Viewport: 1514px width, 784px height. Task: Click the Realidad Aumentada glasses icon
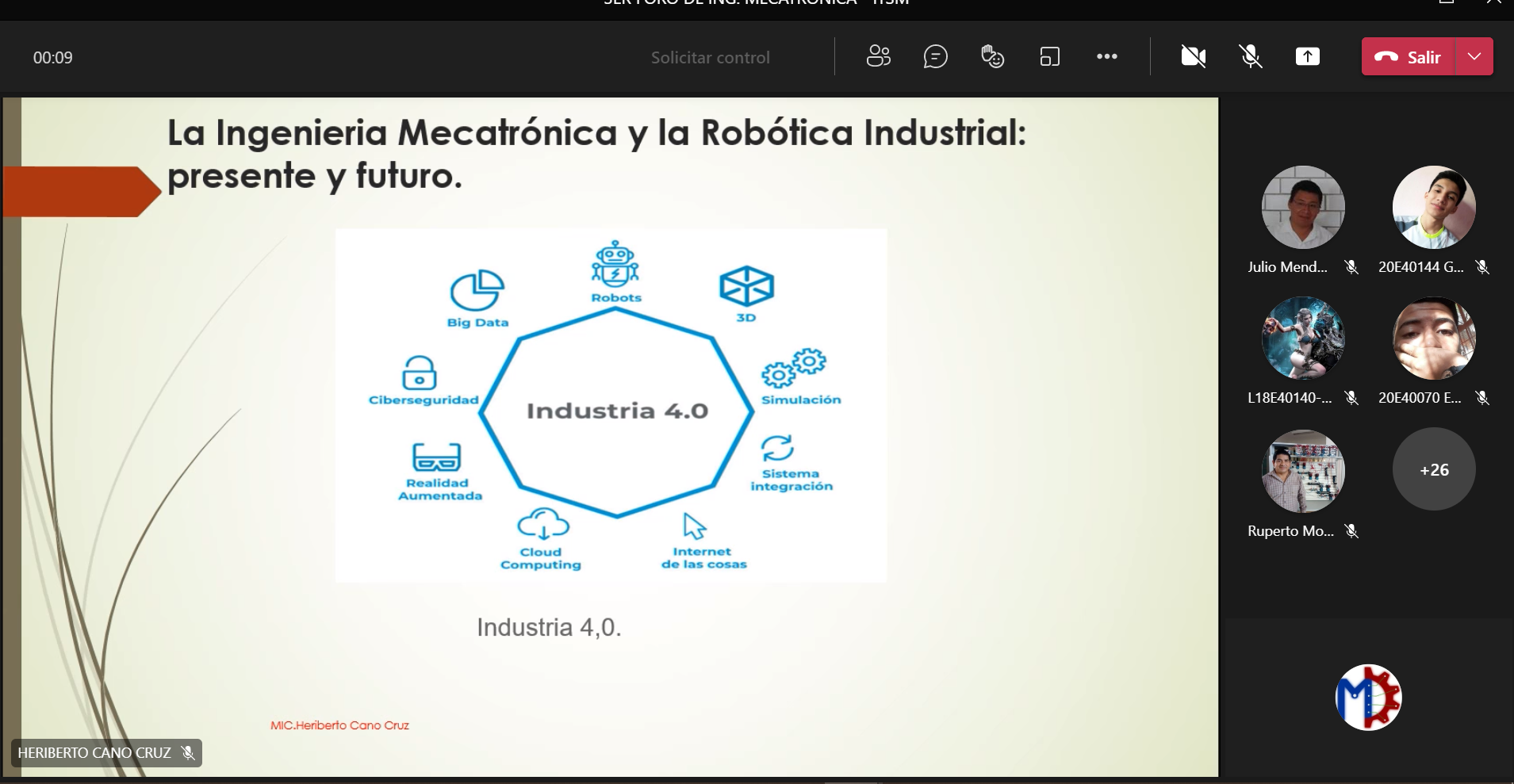coord(436,457)
